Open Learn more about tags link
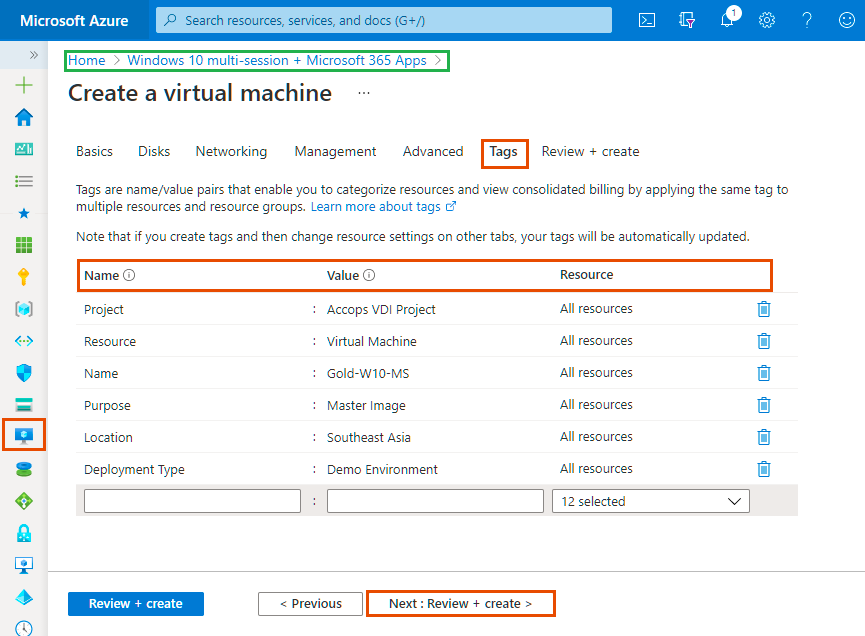Screen dimensions: 865x636 coord(383,206)
